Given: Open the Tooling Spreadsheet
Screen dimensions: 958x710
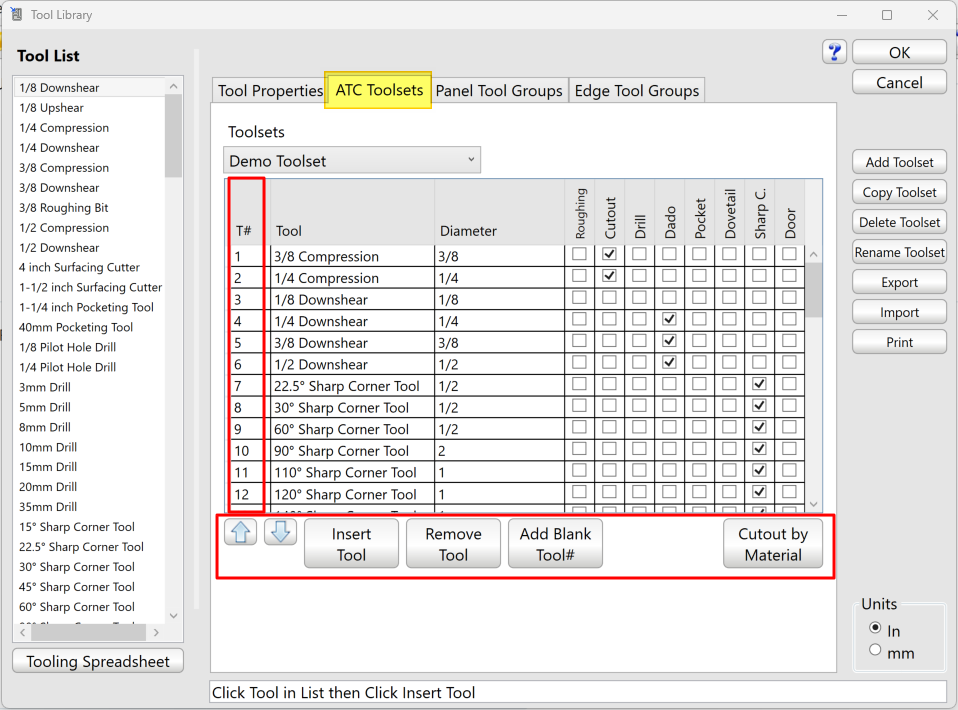Looking at the screenshot, I should click(98, 661).
